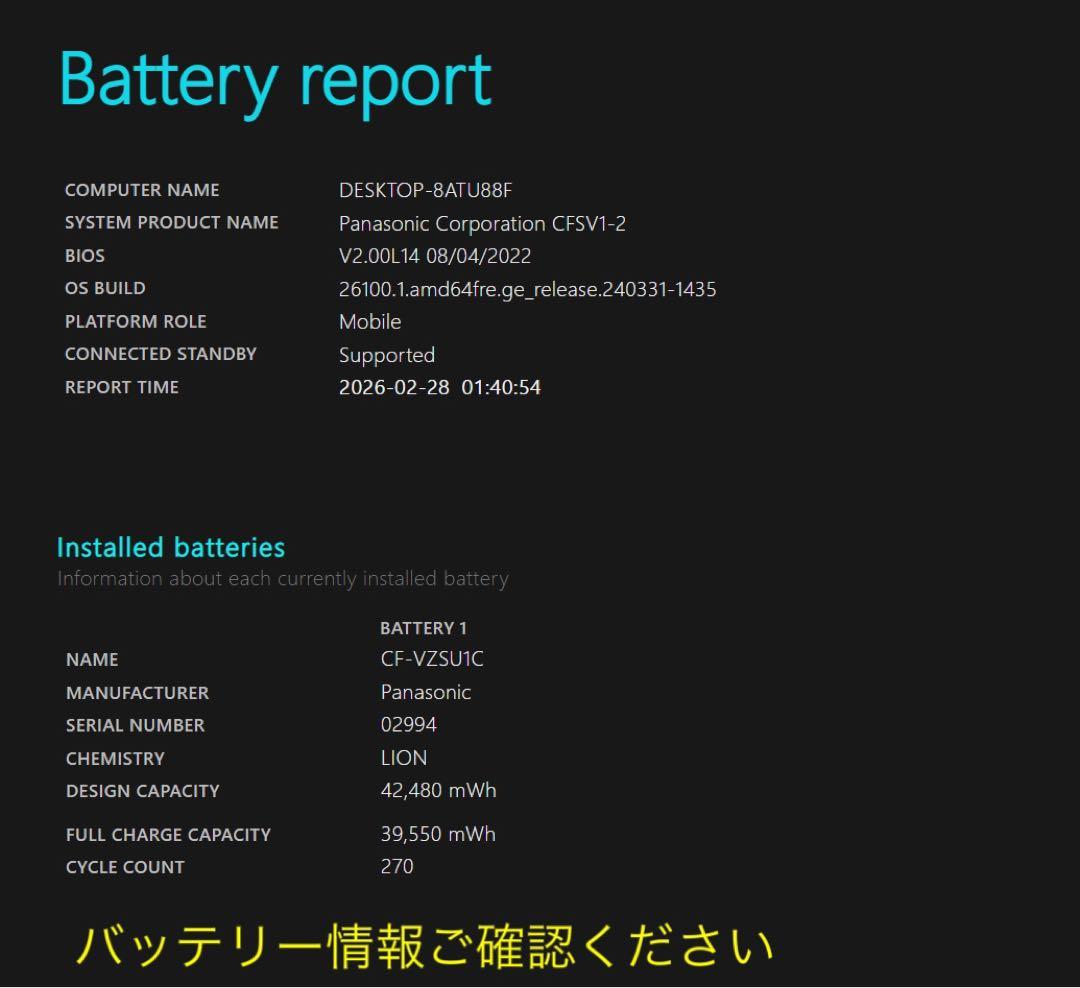Select the SYSTEM PRODUCT NAME label
This screenshot has height=988, width=1080.
171,222
